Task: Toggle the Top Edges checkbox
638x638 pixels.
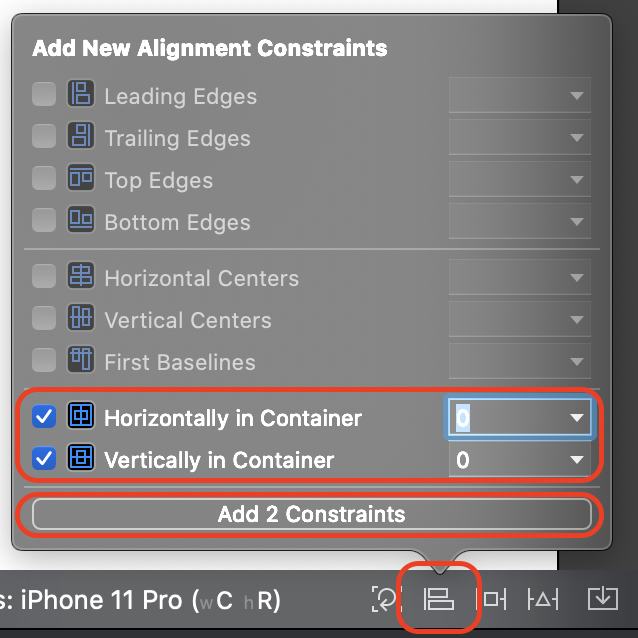Action: point(44,178)
